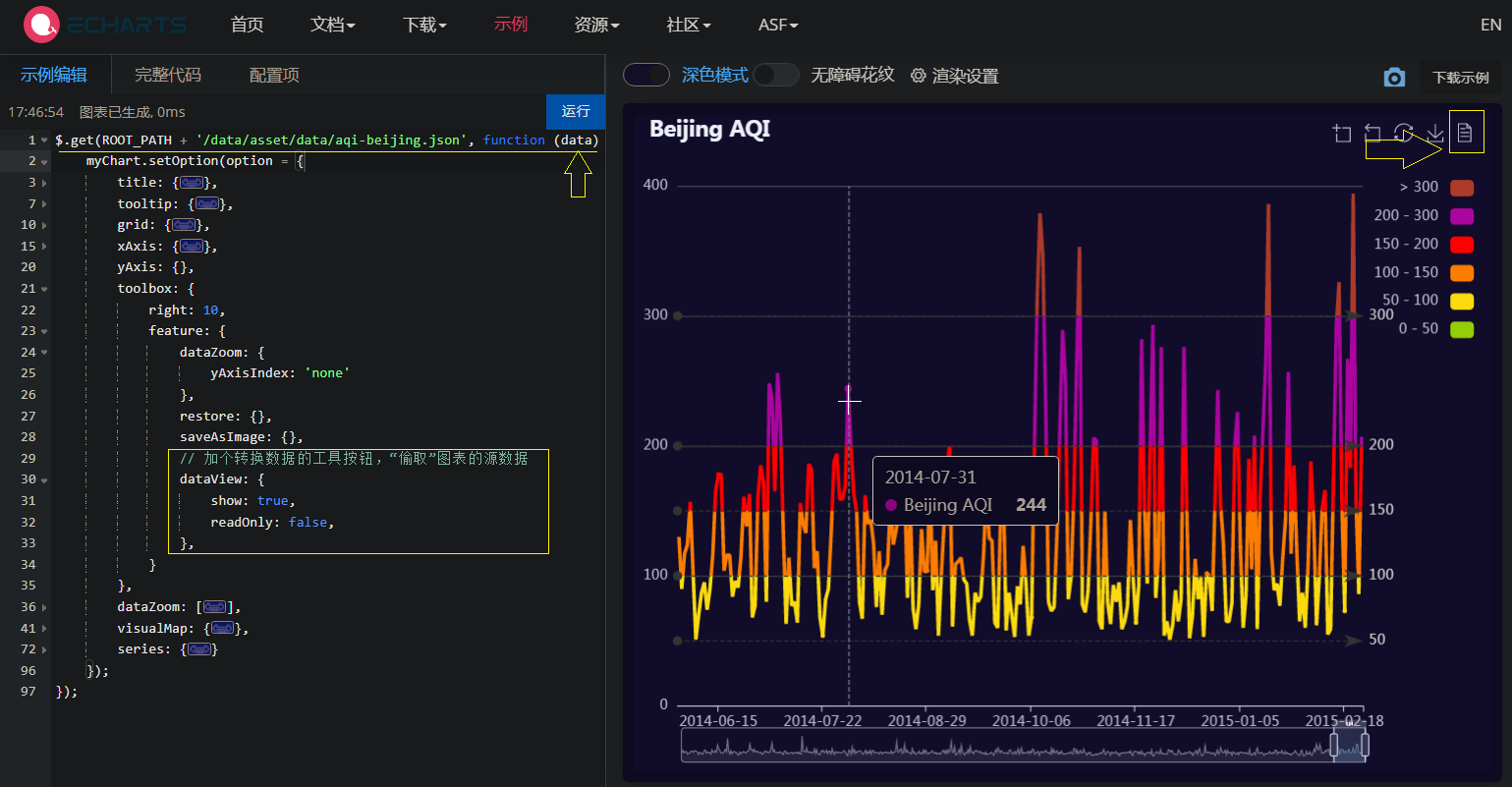Expand folded tooltip code on line 7
1512x787 pixels.
coord(44,204)
